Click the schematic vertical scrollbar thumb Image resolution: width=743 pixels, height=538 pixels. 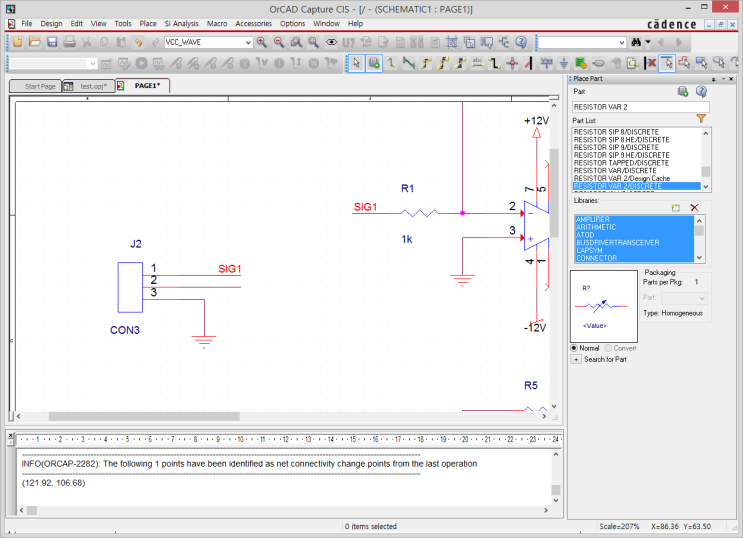(x=554, y=192)
